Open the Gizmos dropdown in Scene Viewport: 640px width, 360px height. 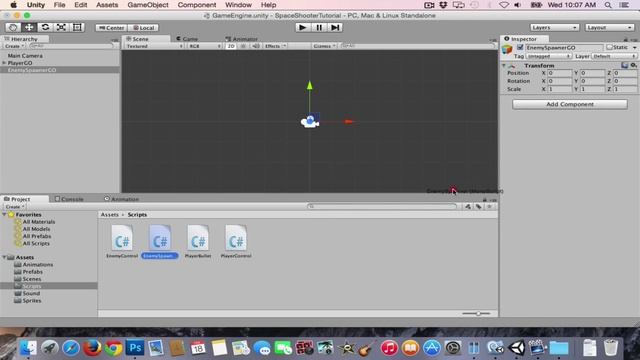click(x=324, y=46)
